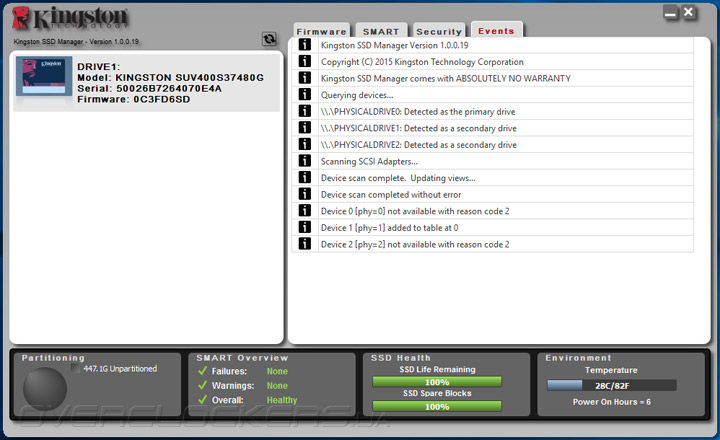This screenshot has height=440, width=720.
Task: Click the Failures green checkmark icon
Action: (x=202, y=371)
